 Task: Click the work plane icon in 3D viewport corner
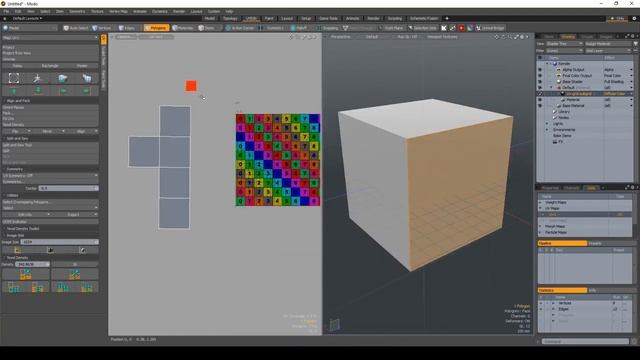(334, 325)
